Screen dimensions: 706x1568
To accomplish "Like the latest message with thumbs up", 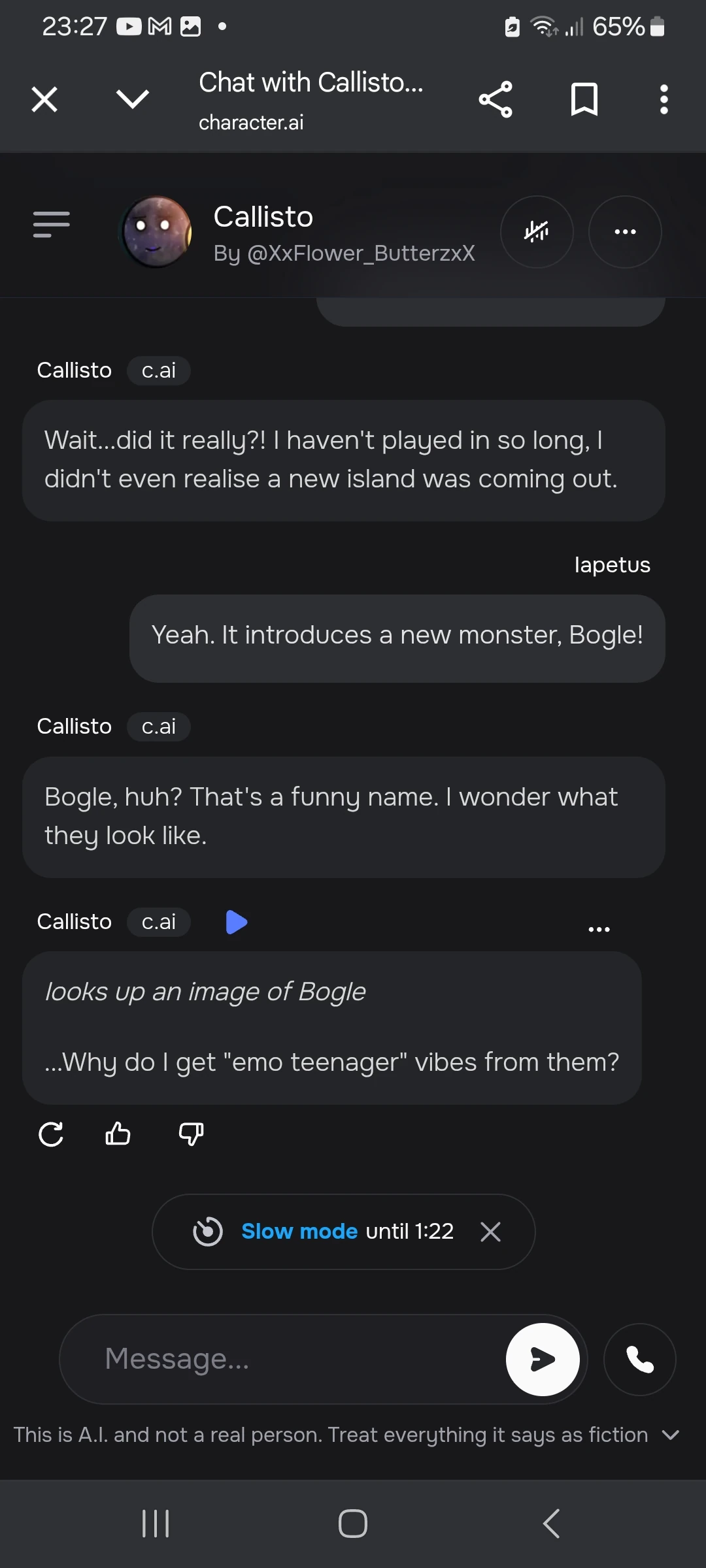I will (x=118, y=1134).
